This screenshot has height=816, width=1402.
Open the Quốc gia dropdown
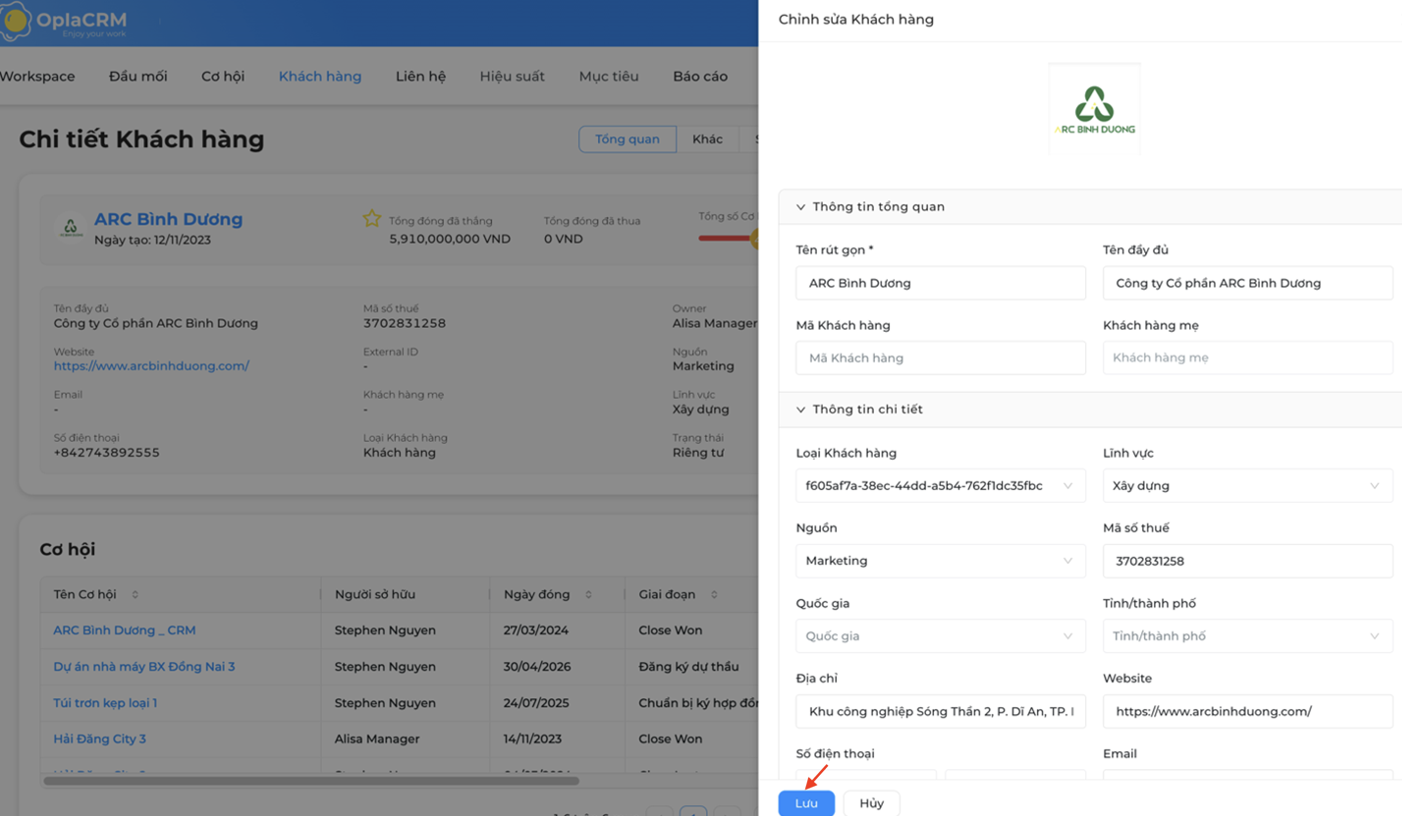940,636
